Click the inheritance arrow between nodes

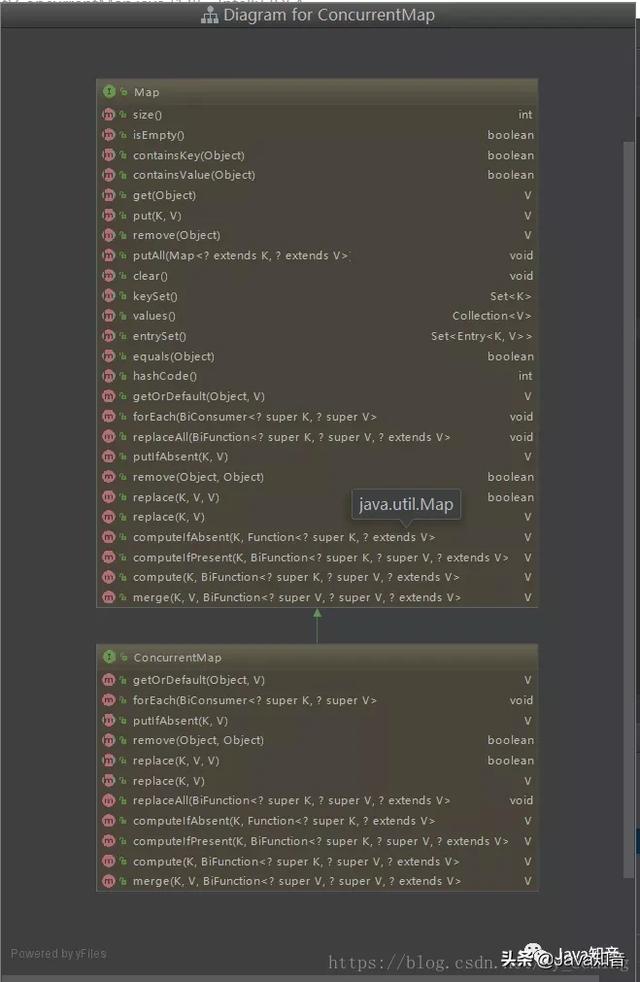[317, 626]
